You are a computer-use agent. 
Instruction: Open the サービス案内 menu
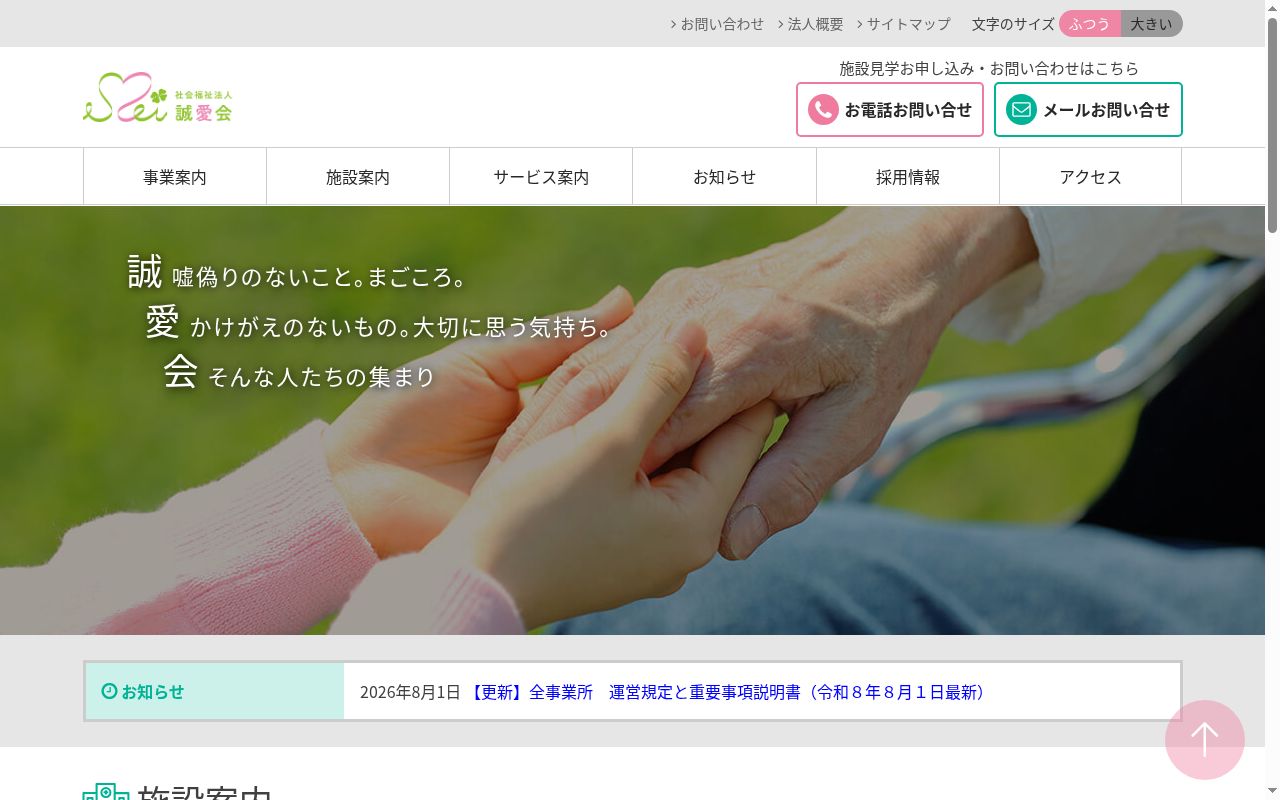541,177
